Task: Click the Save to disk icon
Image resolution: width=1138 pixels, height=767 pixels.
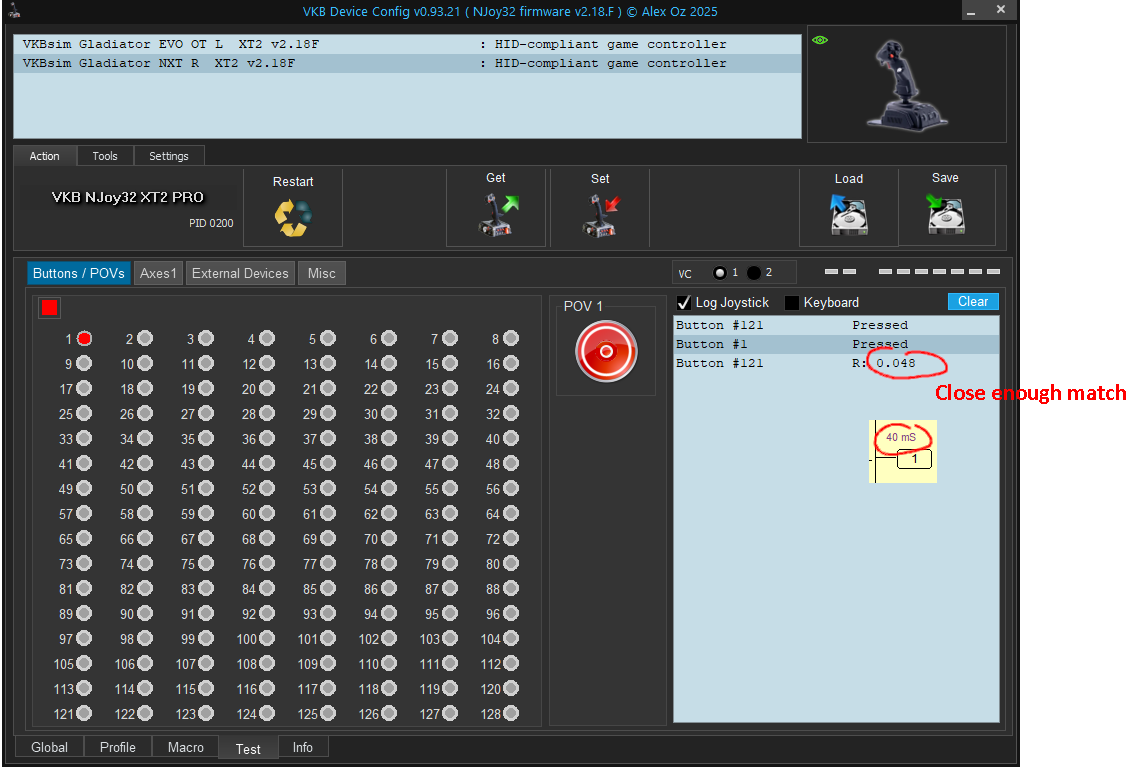Action: (x=946, y=214)
